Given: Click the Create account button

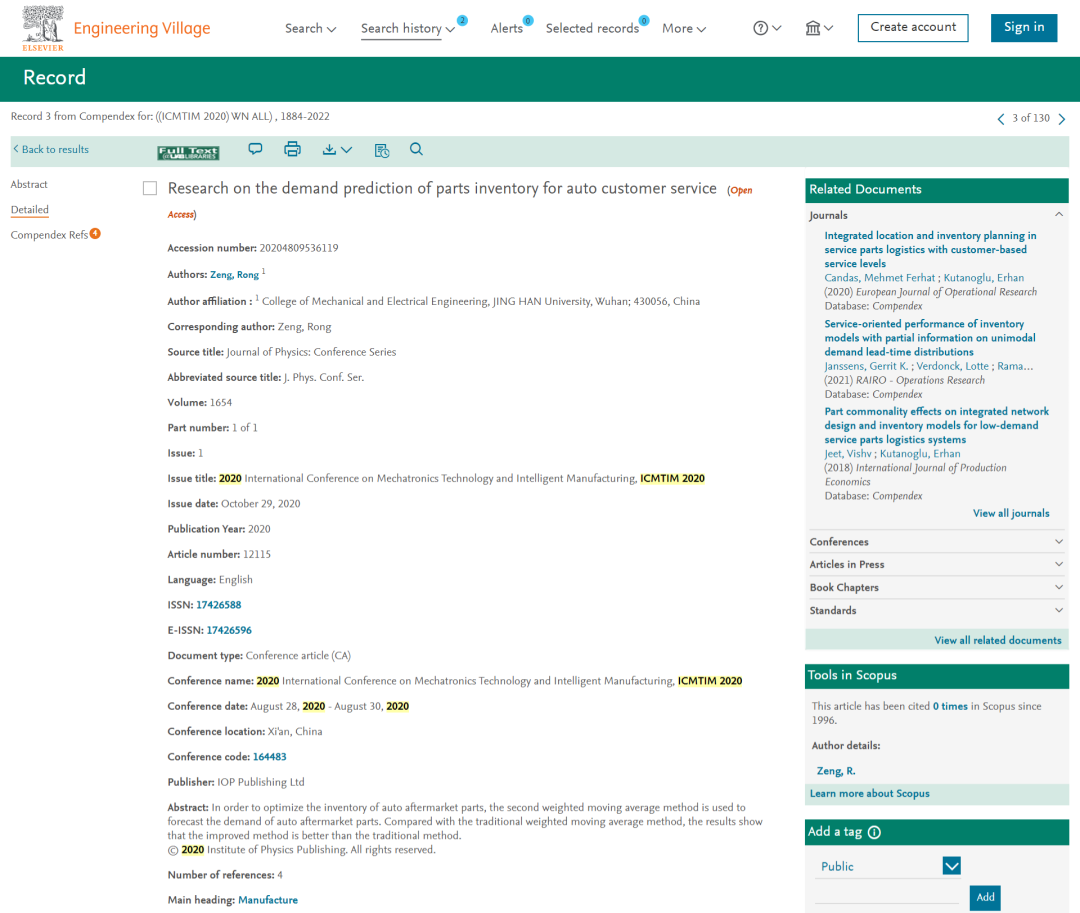Looking at the screenshot, I should [913, 28].
